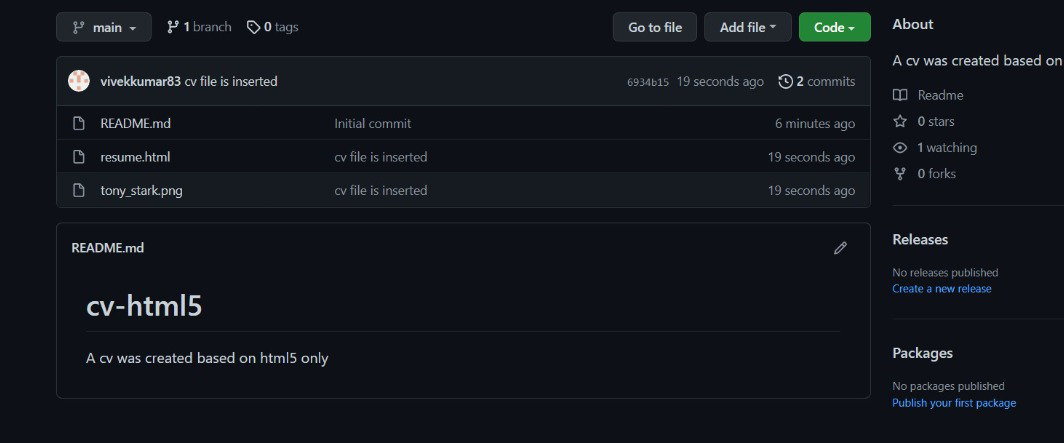Screen dimensions: 1064x443
Task: Click the vivekkumar83 avatar image
Action: point(79,81)
